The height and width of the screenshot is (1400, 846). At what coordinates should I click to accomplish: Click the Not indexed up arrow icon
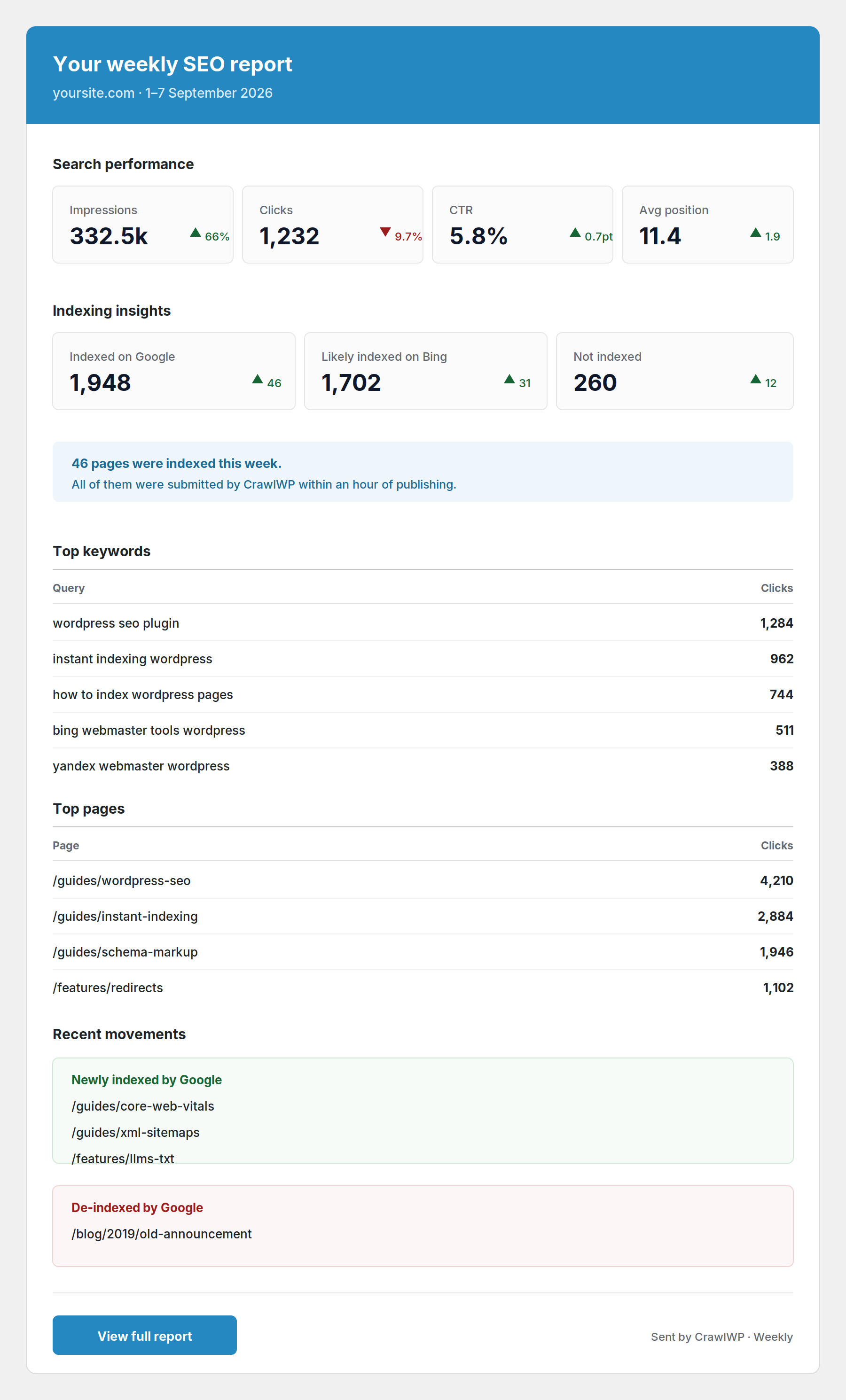(756, 379)
